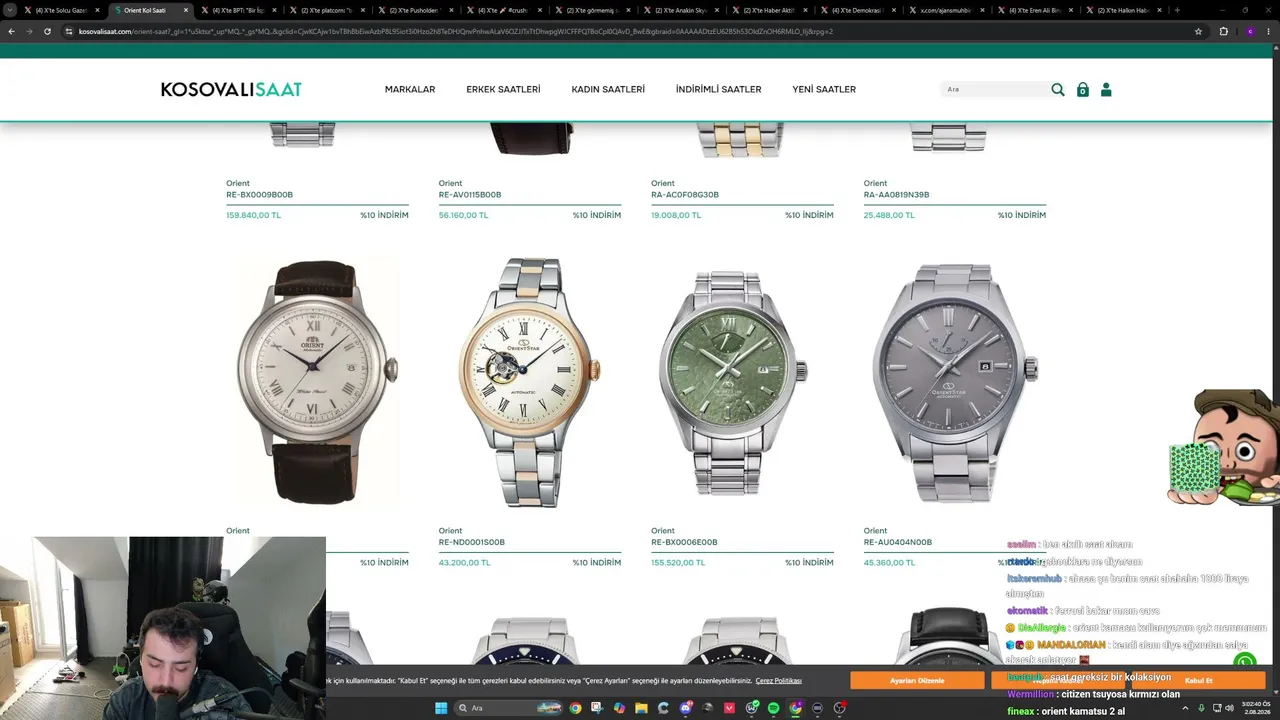
Task: Close the Orient Kol Saati tab
Action: [x=185, y=10]
